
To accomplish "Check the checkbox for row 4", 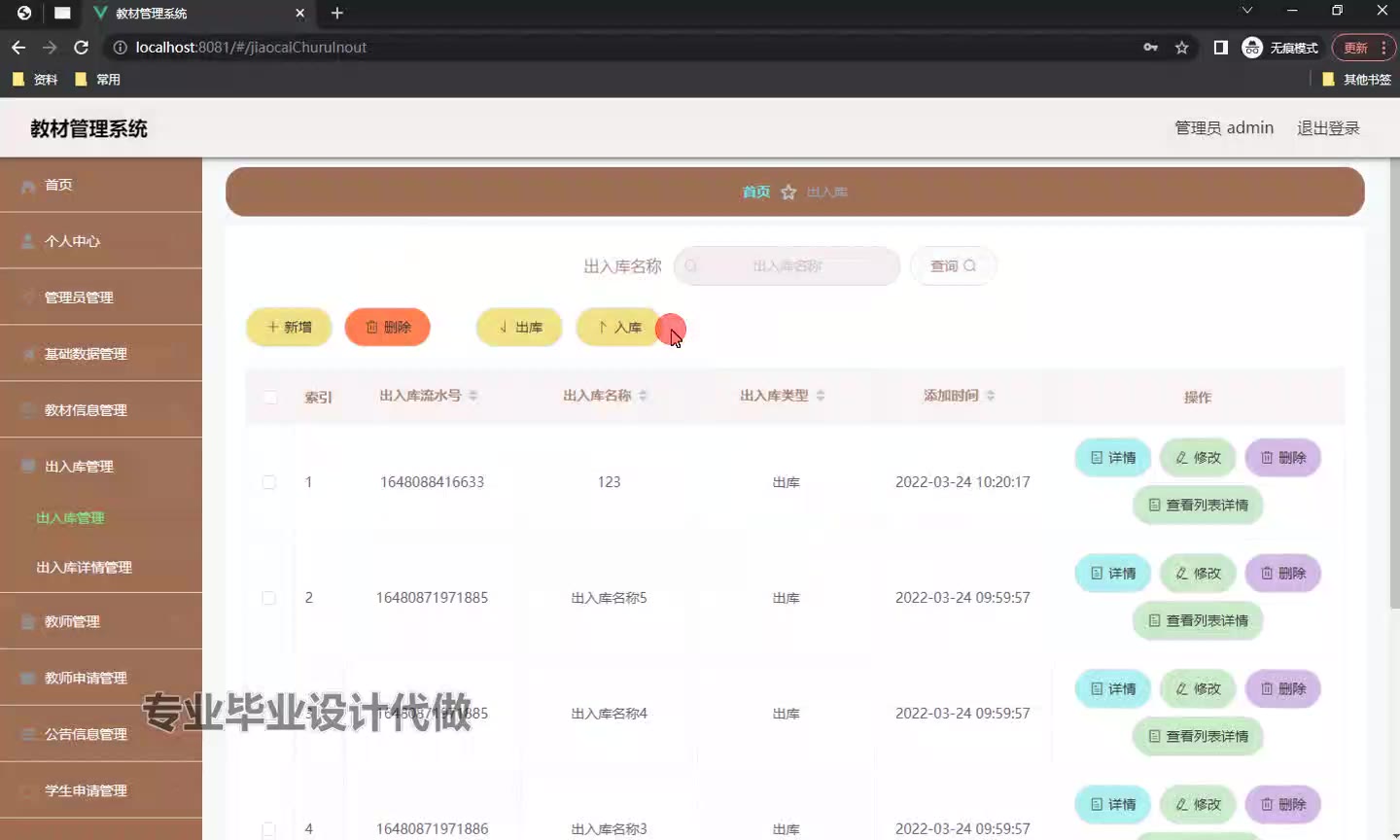I will pyautogui.click(x=269, y=829).
